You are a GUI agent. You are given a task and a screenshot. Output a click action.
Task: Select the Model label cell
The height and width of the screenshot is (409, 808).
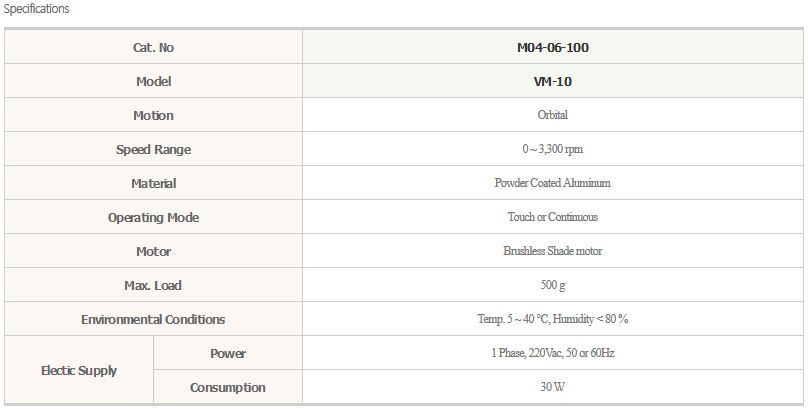(x=153, y=81)
